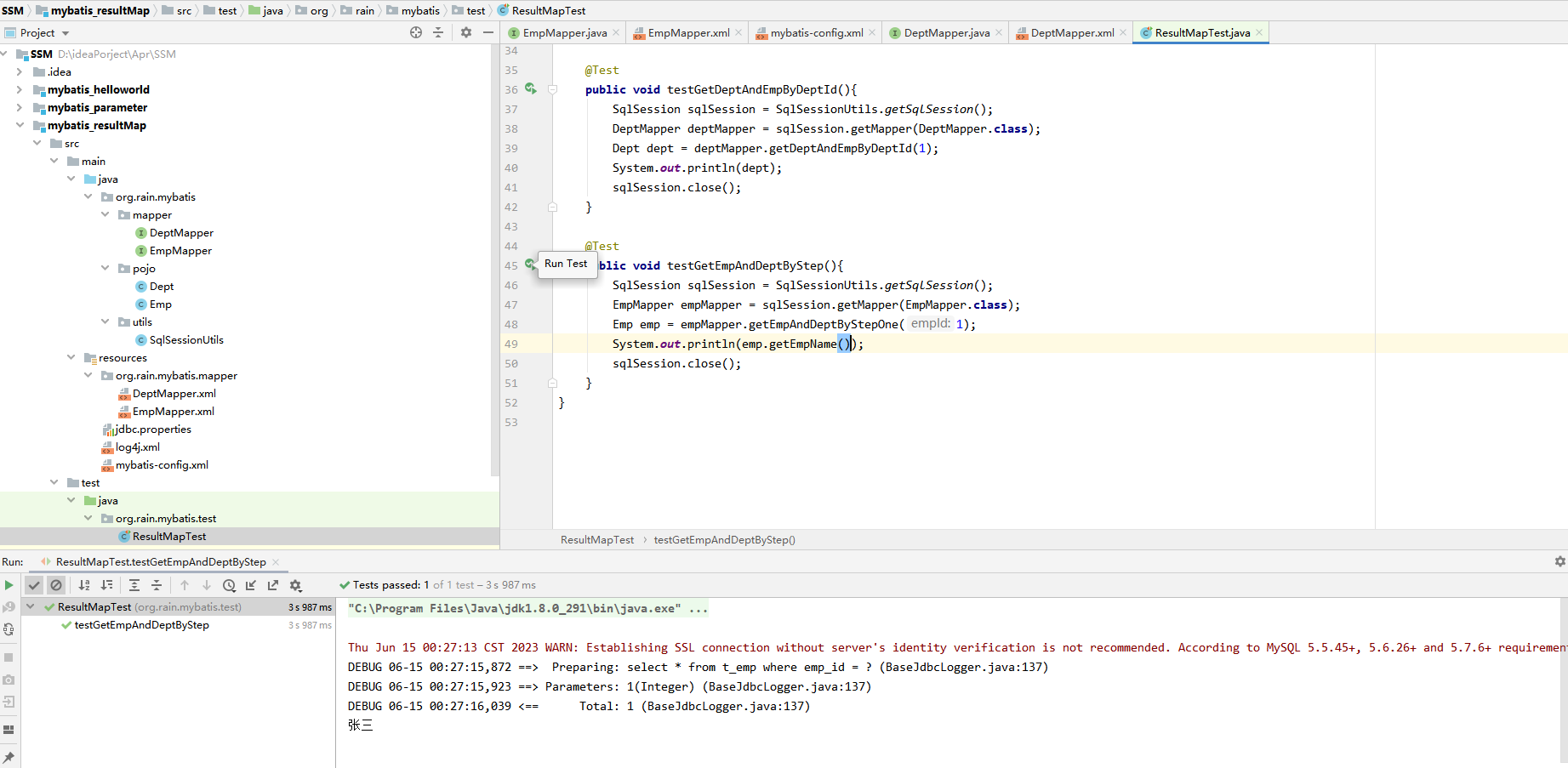Expand the mybatis_helloworld module
This screenshot has width=1568, height=768.
pyautogui.click(x=20, y=89)
